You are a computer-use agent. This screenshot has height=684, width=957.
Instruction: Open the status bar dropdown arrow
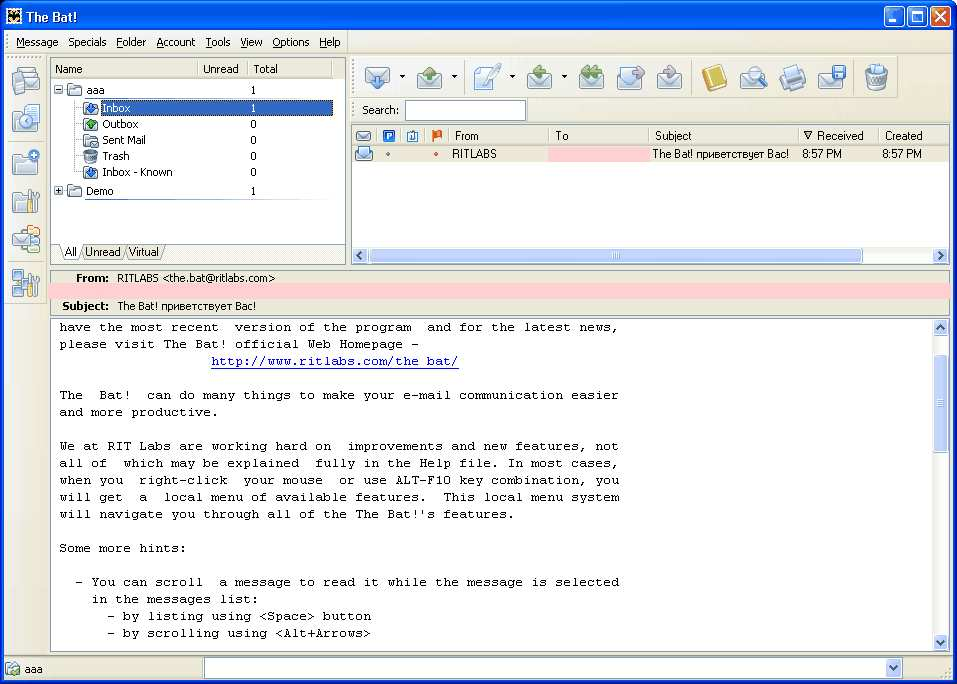[x=894, y=668]
